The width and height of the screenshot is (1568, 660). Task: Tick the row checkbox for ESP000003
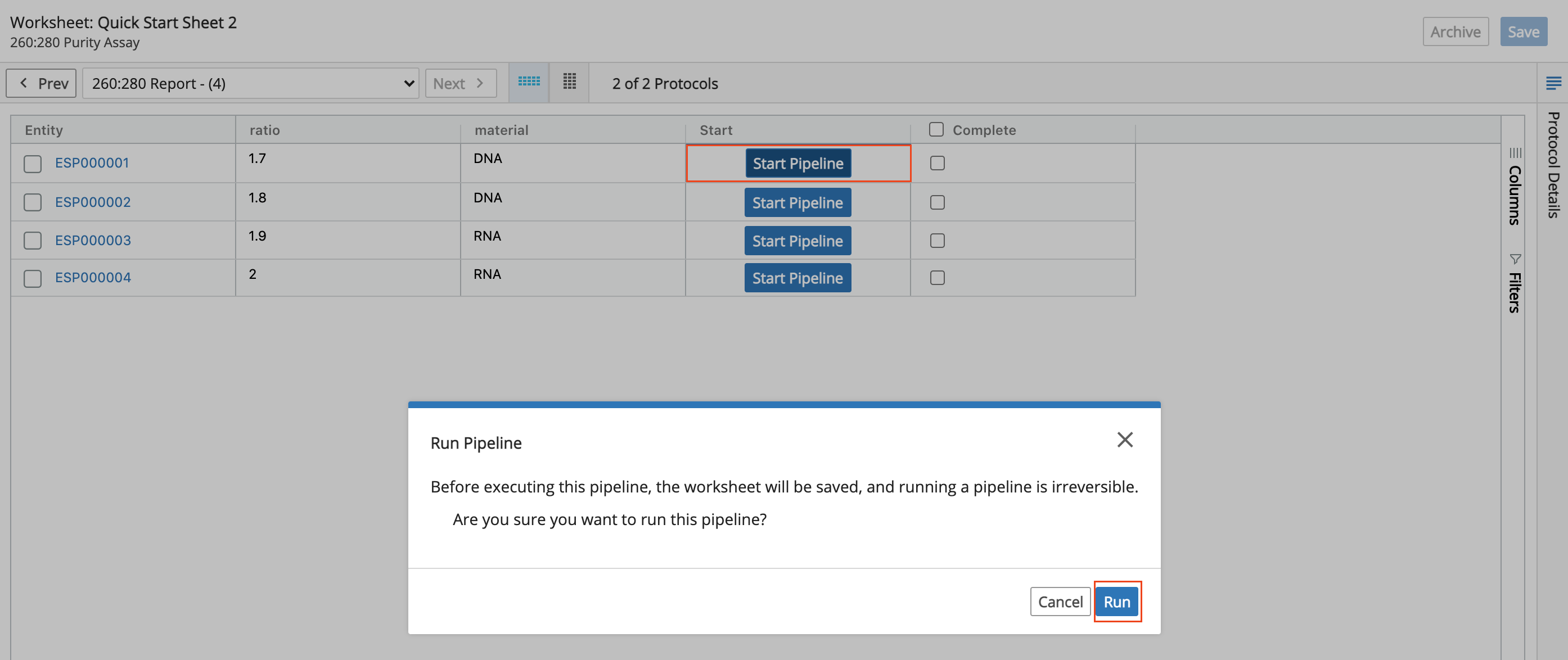(32, 241)
